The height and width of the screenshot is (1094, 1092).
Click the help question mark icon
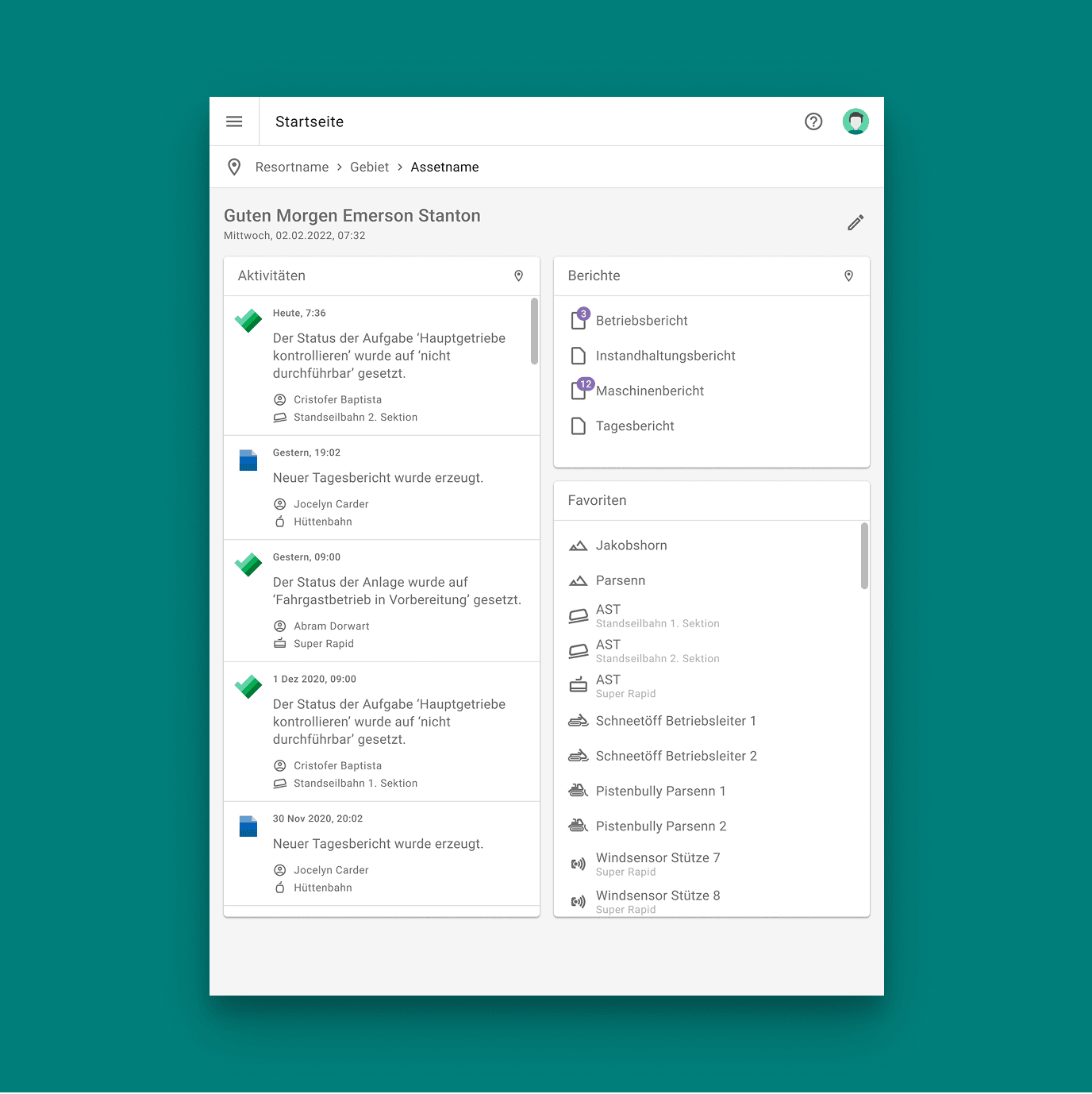813,121
